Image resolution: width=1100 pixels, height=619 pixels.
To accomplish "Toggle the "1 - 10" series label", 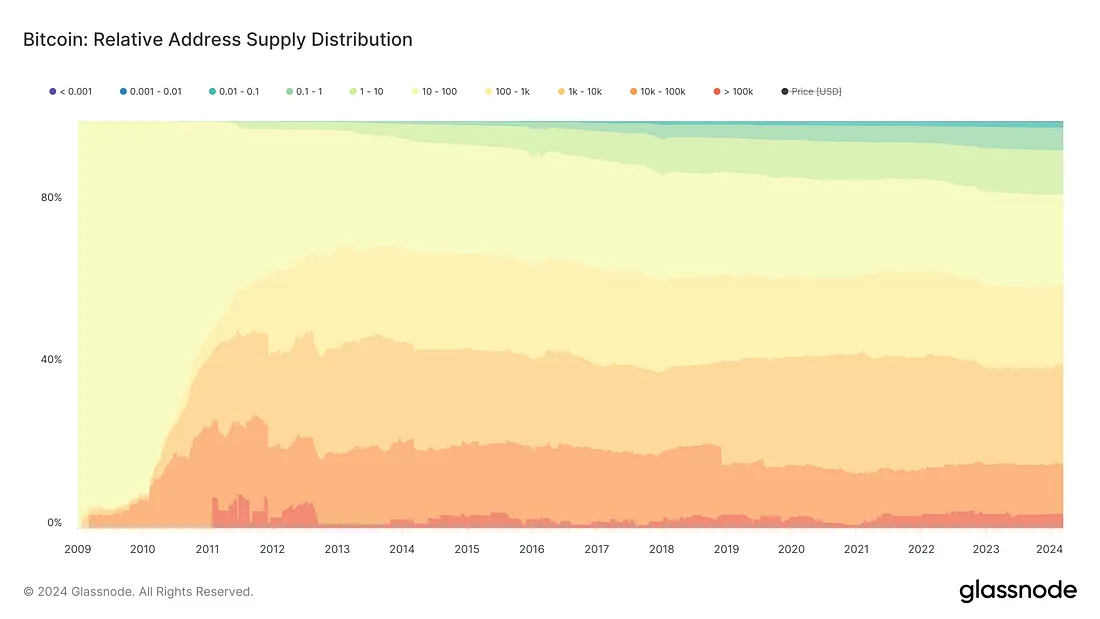I will pyautogui.click(x=371, y=92).
